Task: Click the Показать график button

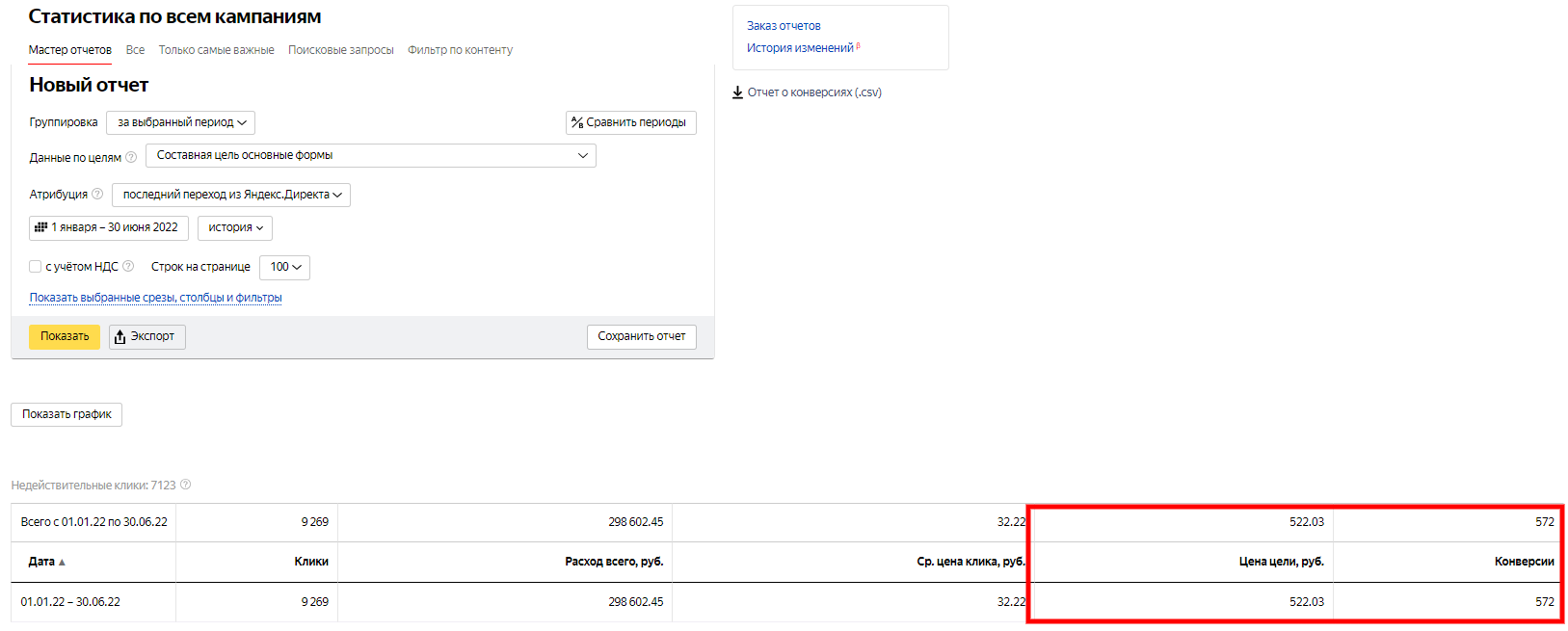Action: [x=66, y=414]
